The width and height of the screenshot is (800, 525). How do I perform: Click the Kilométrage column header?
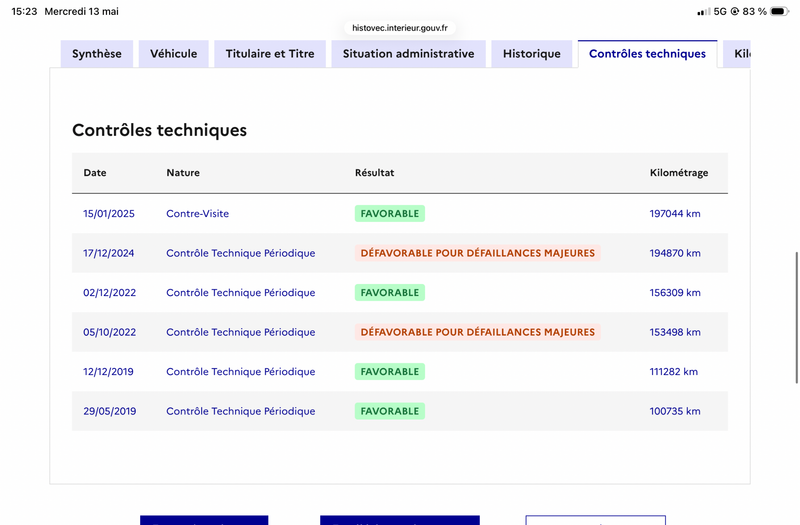click(679, 172)
